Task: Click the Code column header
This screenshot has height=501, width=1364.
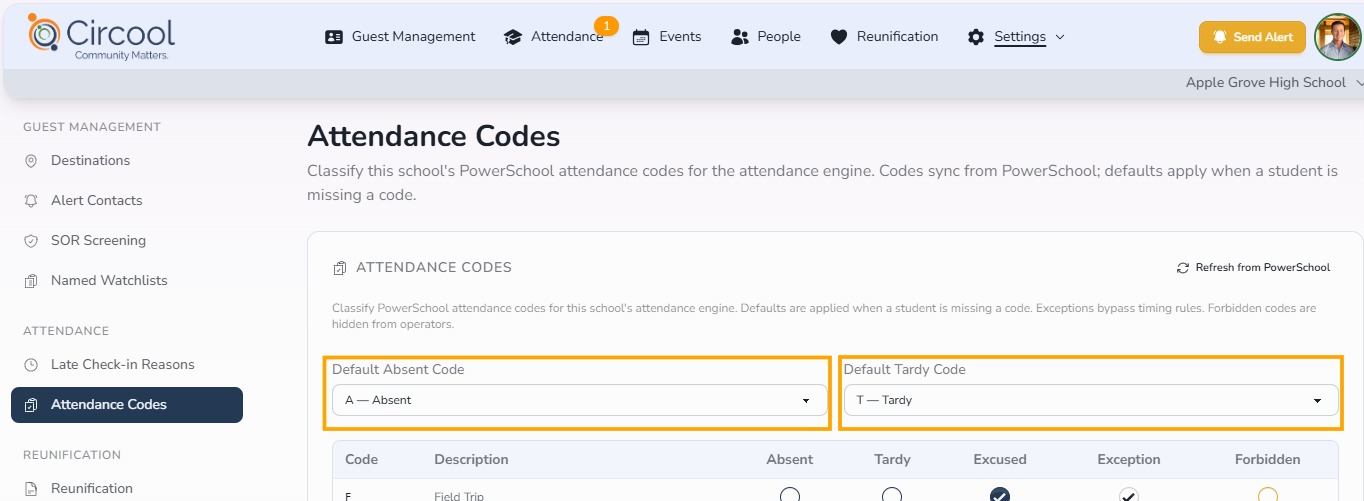Action: click(x=361, y=460)
